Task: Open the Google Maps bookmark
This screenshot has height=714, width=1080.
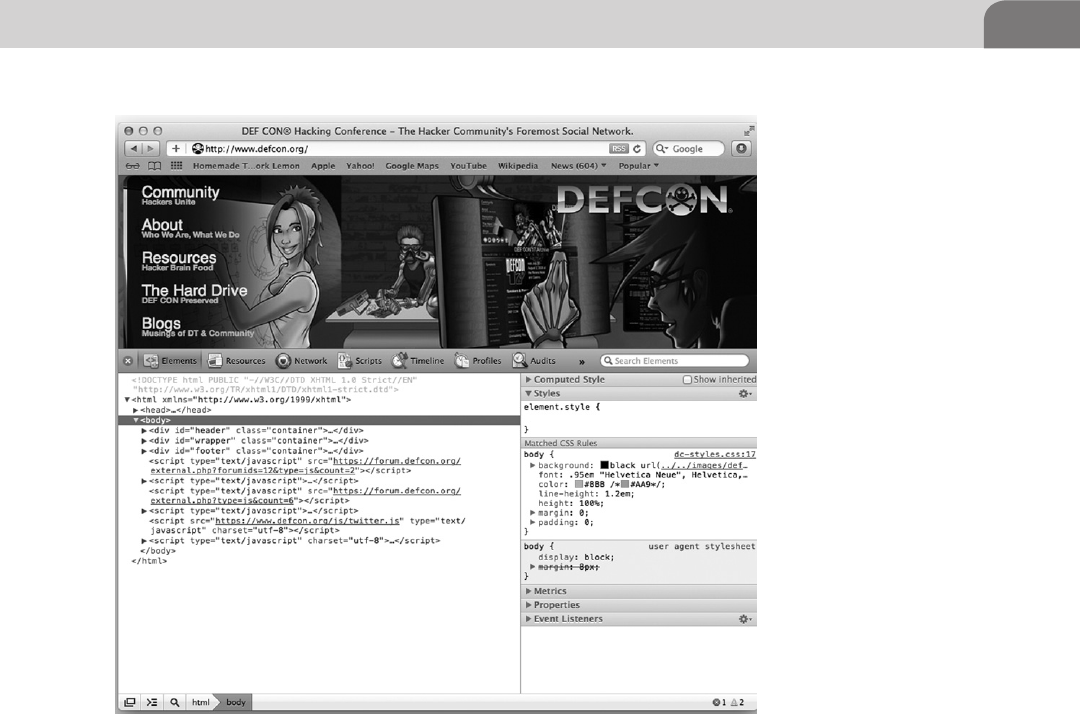Action: 412,166
